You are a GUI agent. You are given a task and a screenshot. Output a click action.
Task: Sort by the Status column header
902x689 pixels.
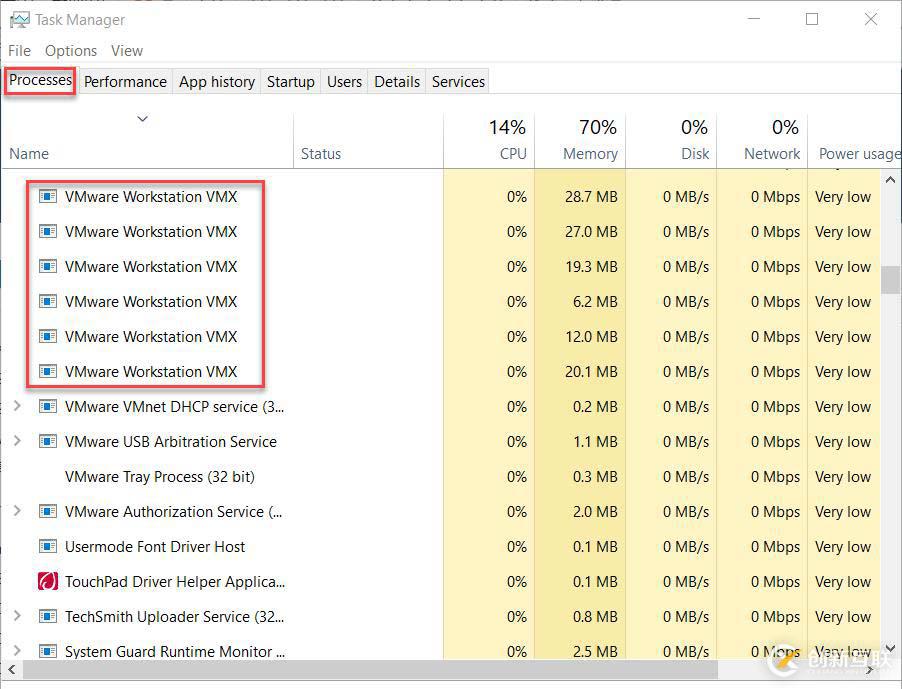coord(368,141)
